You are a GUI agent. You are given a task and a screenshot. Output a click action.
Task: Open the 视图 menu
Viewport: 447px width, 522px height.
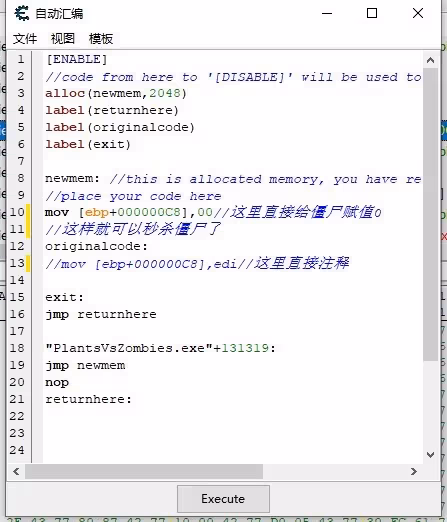(x=63, y=39)
